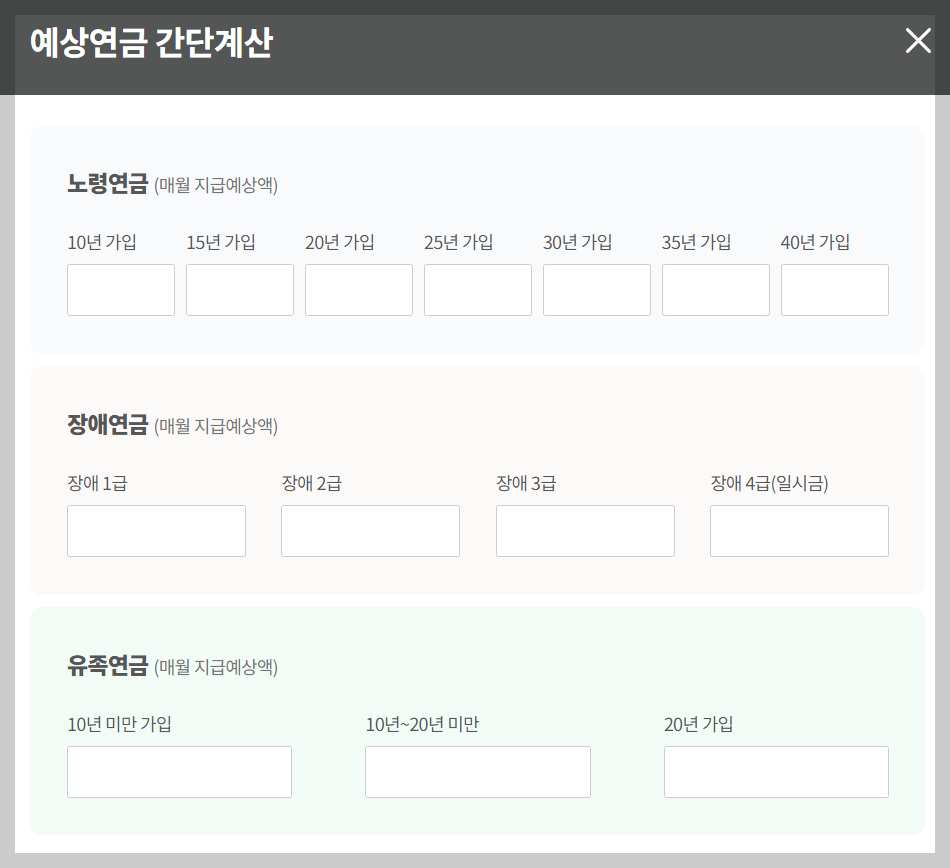Click the 장애 4급(일시금) label
Screen dimensions: 950x868
tap(769, 483)
